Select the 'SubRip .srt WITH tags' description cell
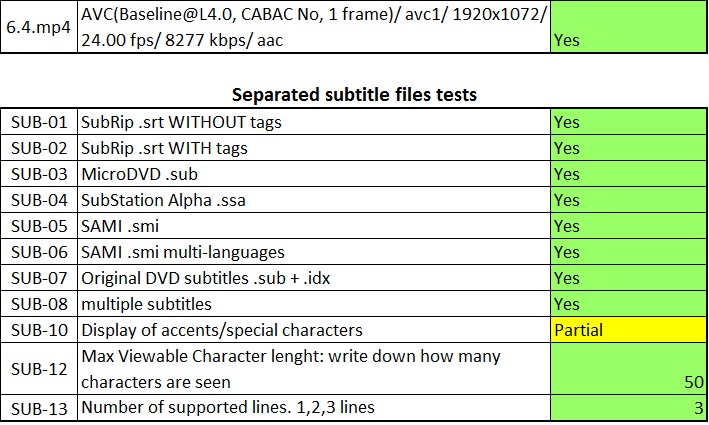 click(314, 148)
